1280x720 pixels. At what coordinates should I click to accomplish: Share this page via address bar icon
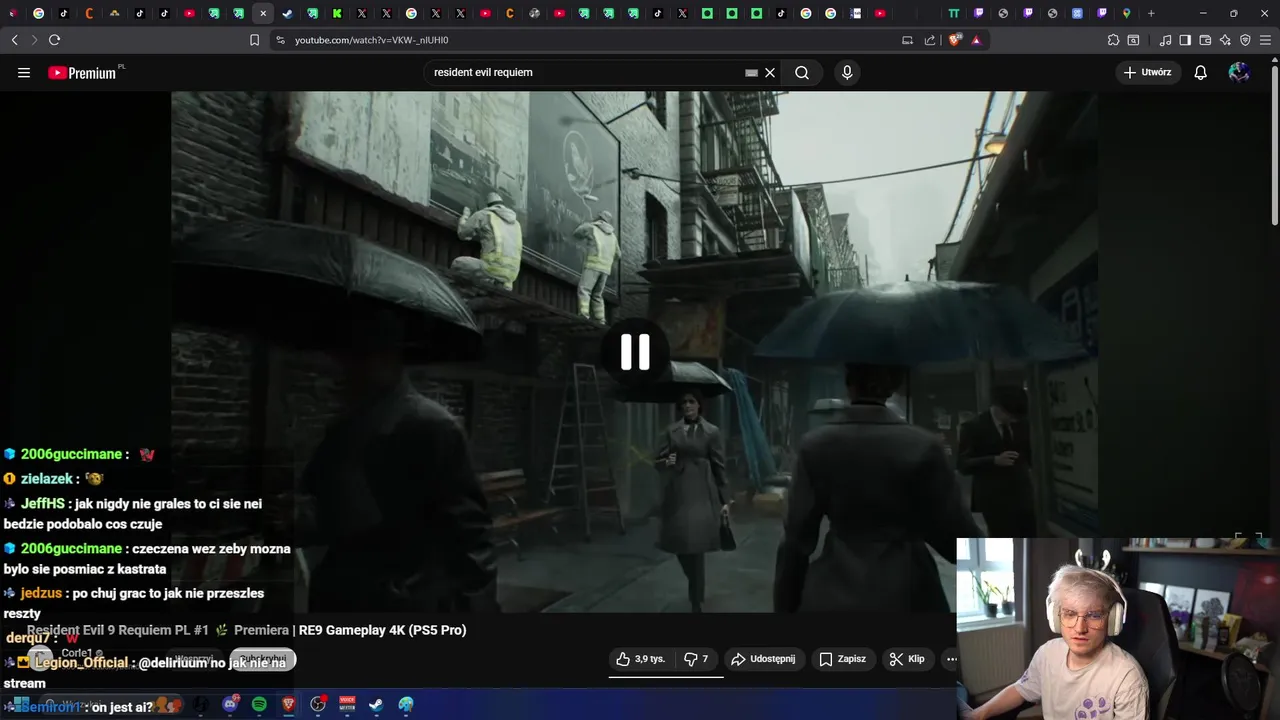coord(930,40)
